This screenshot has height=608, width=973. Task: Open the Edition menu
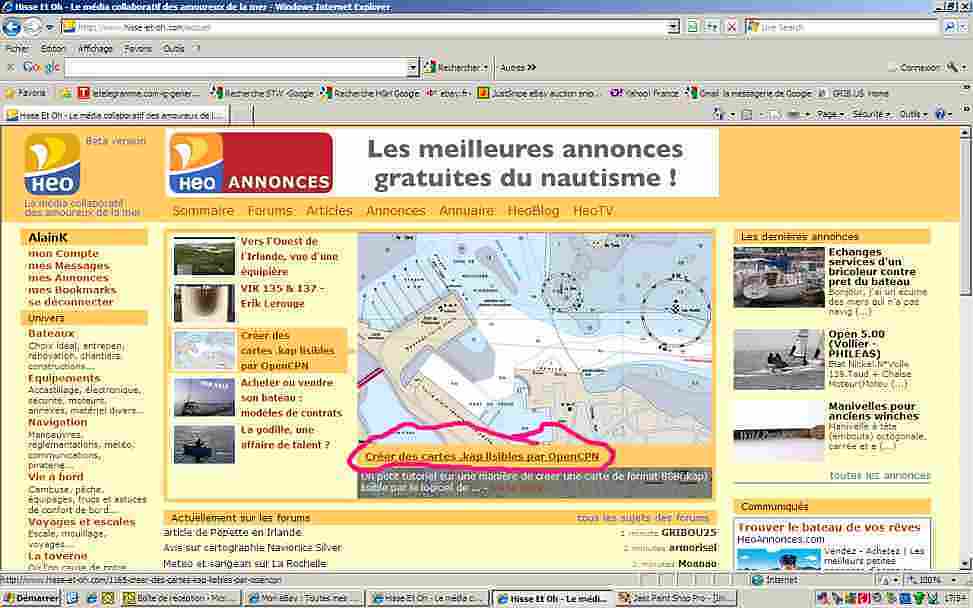tap(53, 48)
